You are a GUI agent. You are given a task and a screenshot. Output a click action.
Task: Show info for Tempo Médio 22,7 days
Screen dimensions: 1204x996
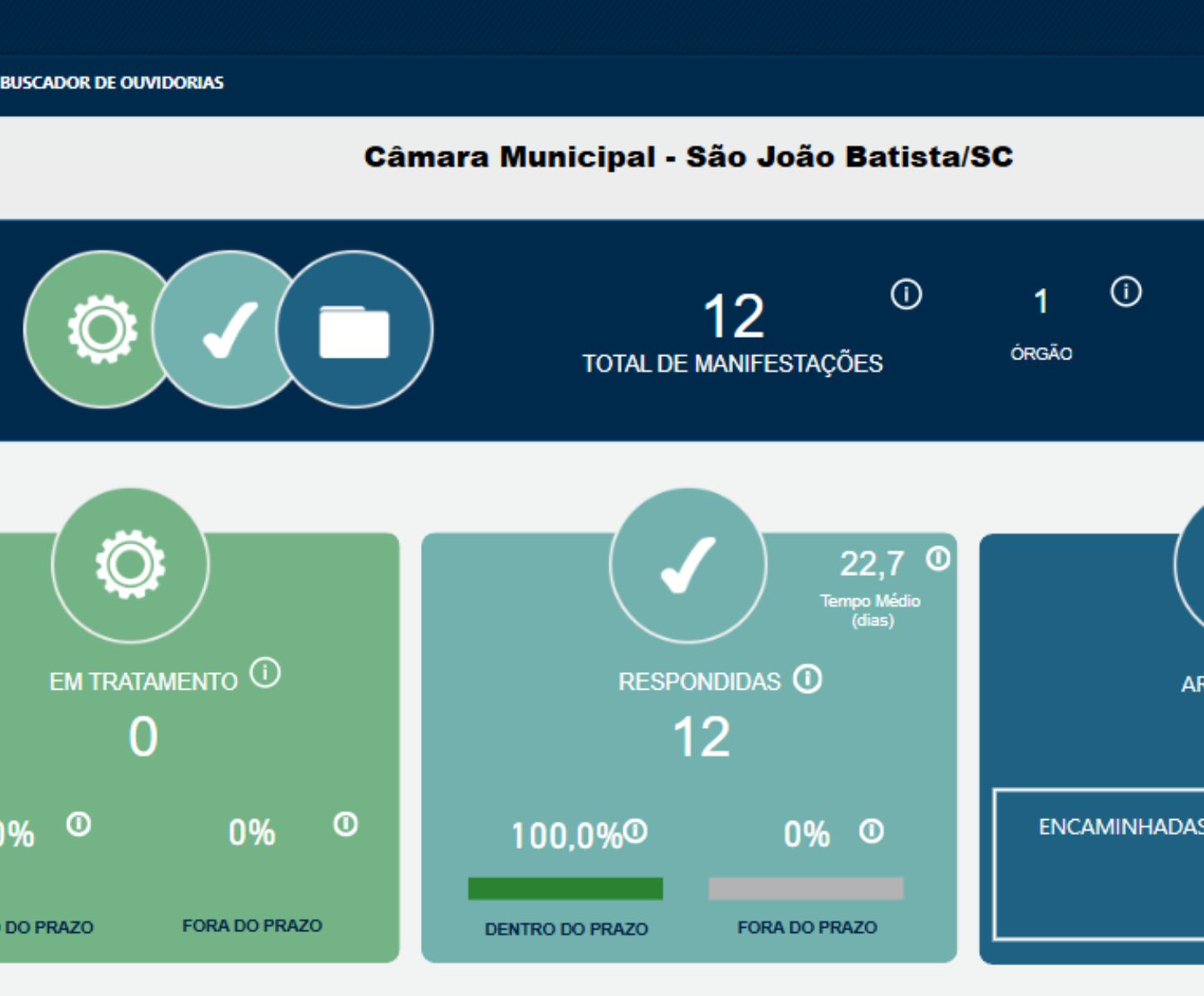938,559
